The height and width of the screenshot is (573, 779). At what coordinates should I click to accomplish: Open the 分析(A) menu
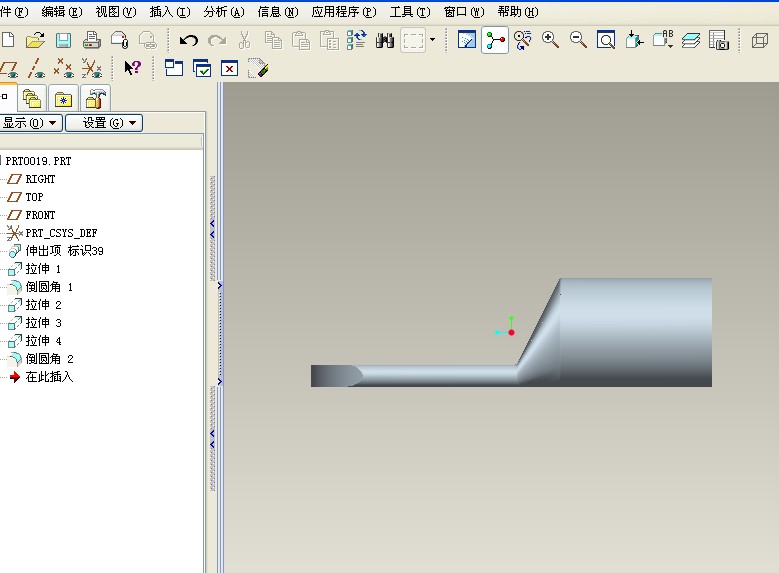224,11
